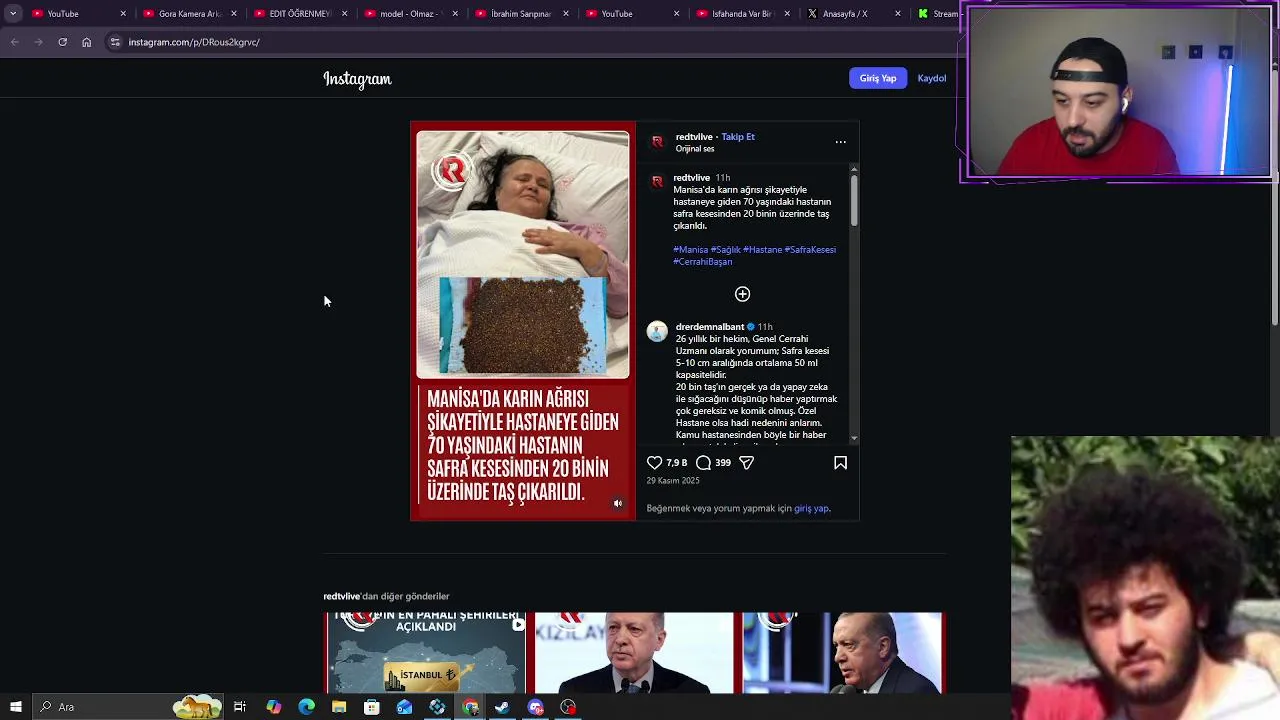
Task: Open Microsoft Edge from taskbar
Action: tap(306, 707)
